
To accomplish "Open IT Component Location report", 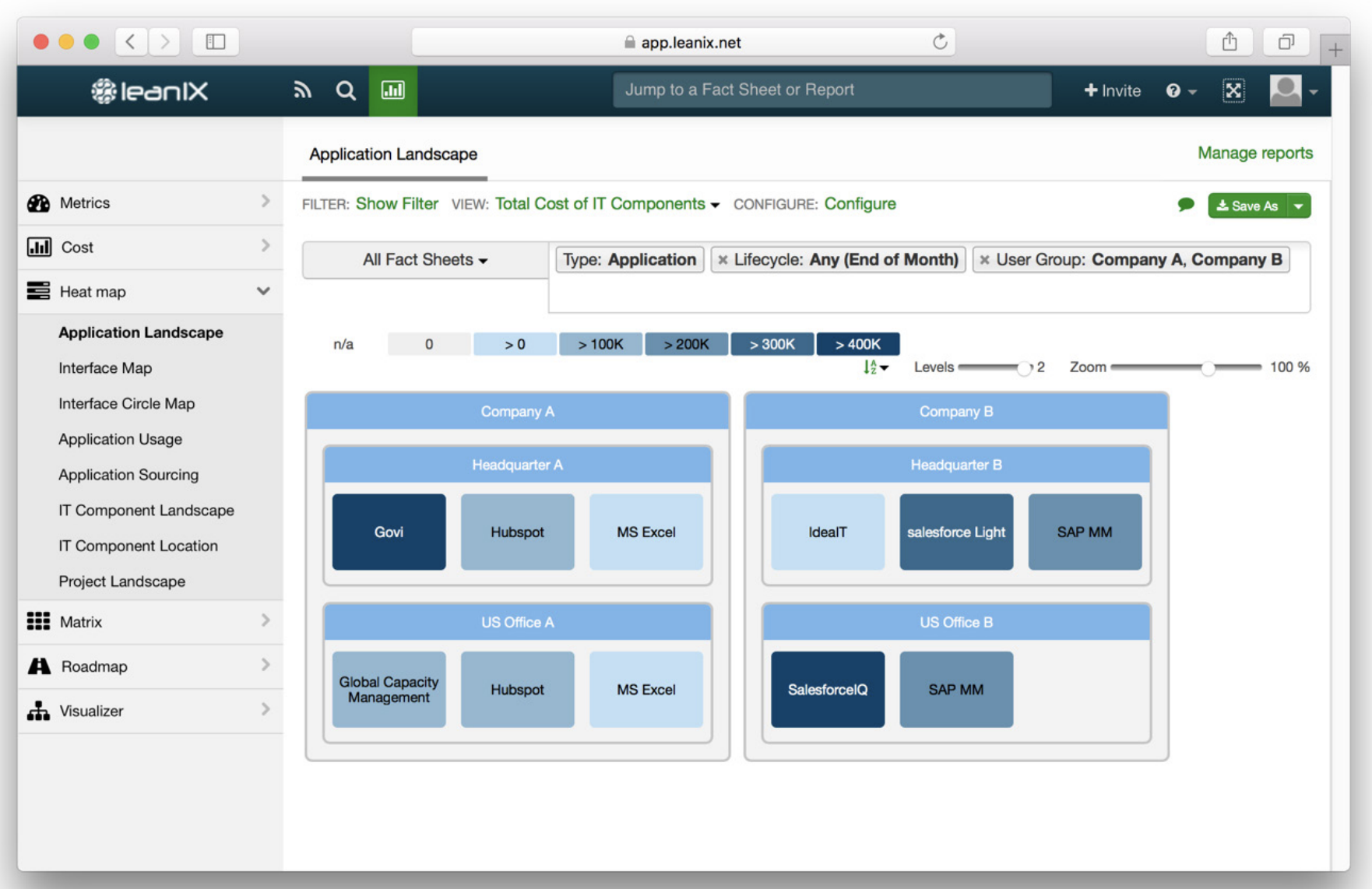I will (x=139, y=546).
